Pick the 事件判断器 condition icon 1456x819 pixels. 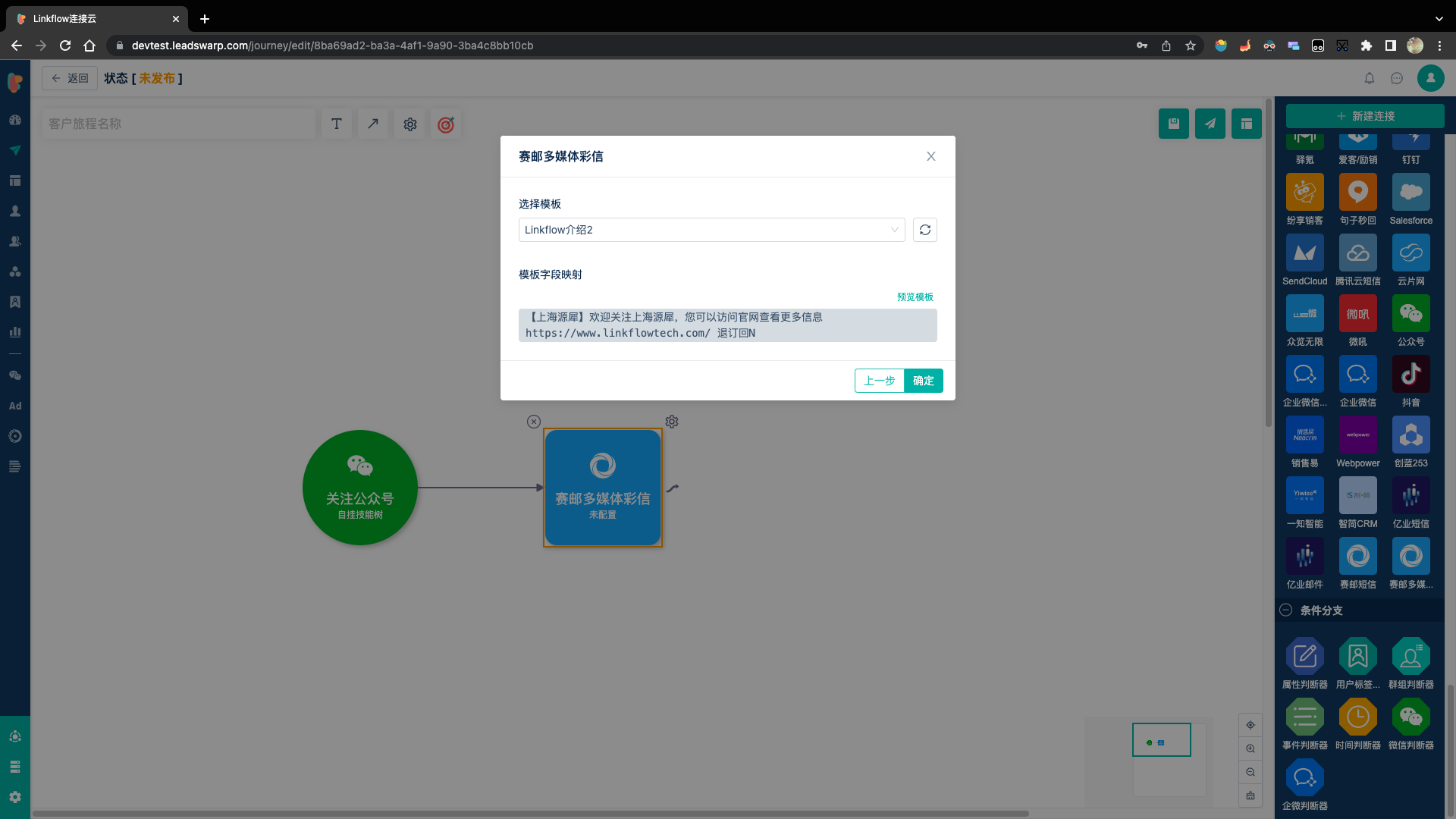tap(1304, 717)
